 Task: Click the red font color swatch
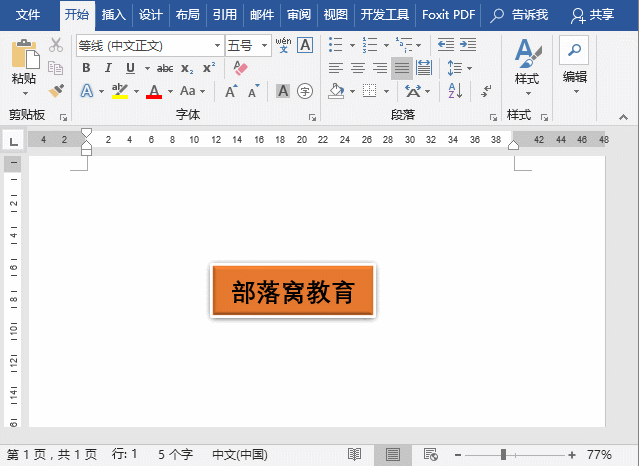click(153, 92)
